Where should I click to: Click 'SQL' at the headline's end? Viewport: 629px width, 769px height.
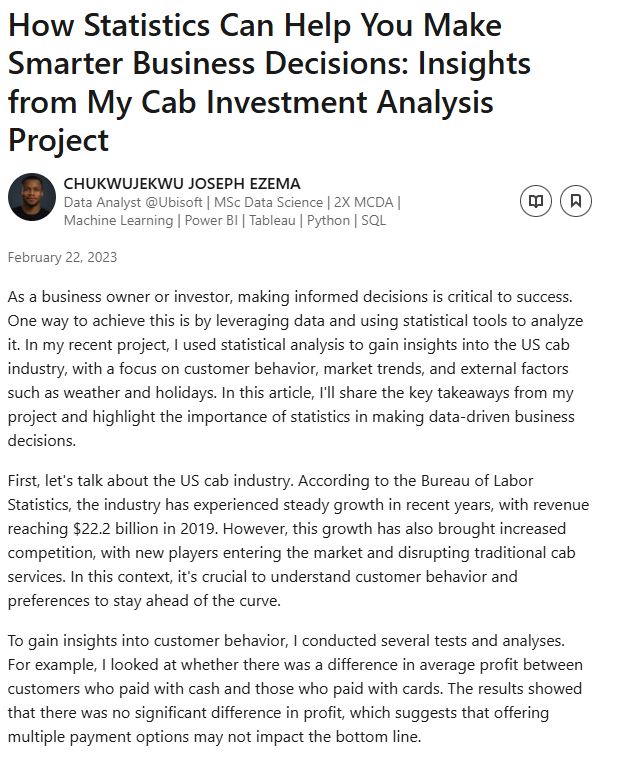[374, 220]
